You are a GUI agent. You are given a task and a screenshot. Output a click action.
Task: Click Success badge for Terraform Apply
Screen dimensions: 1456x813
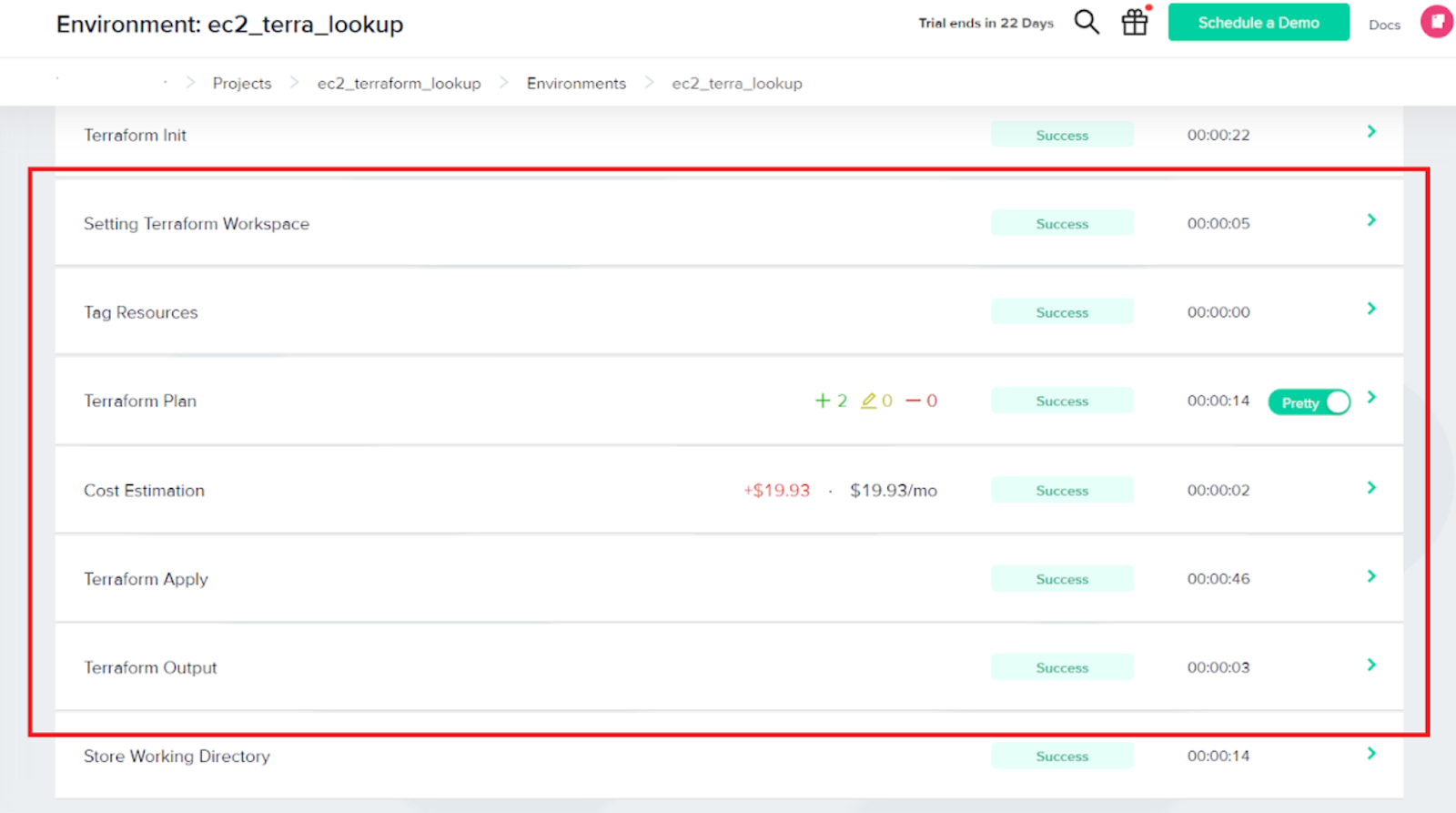click(x=1062, y=578)
